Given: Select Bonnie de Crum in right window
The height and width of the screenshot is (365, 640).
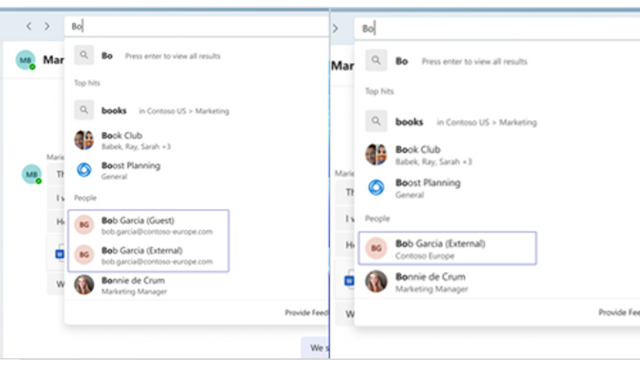Looking at the screenshot, I should click(497, 282).
